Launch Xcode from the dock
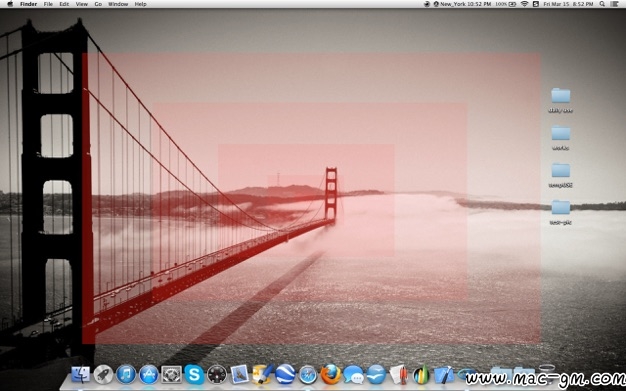Screen dimensions: 626x391 (444, 375)
